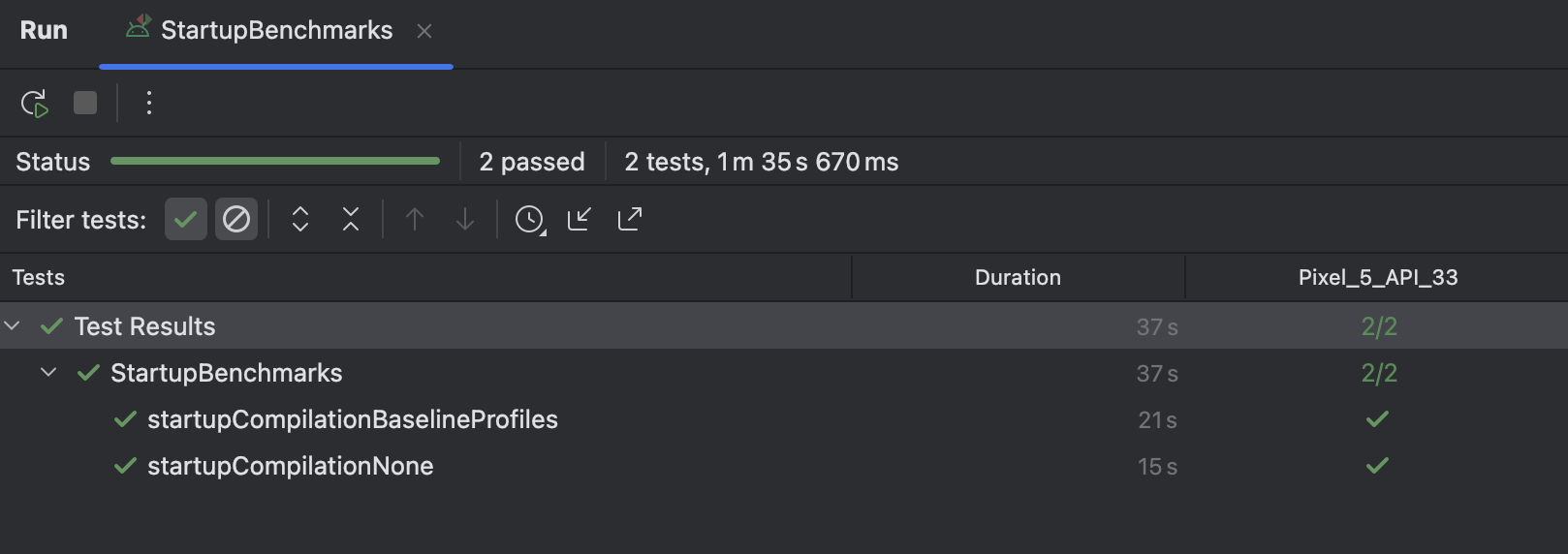Collapse all test nodes
Viewport: 1568px width, 554px height.
(x=351, y=219)
